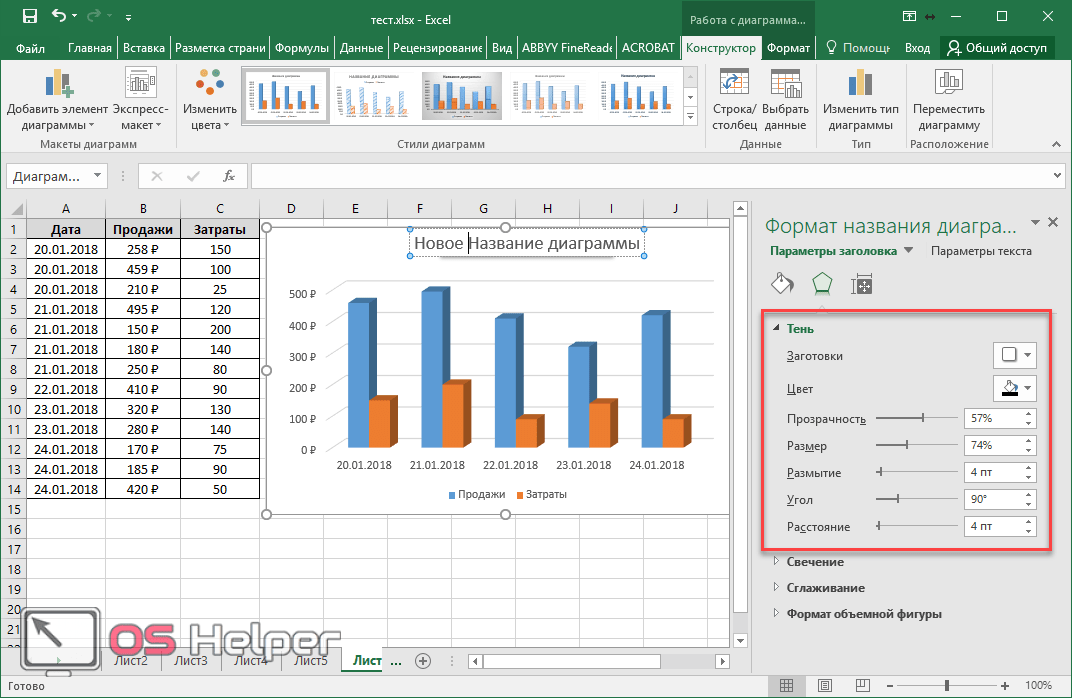Screen dimensions: 1072x698
Task: Click Move Chart (Переместить диаграмму) icon
Action: [948, 86]
